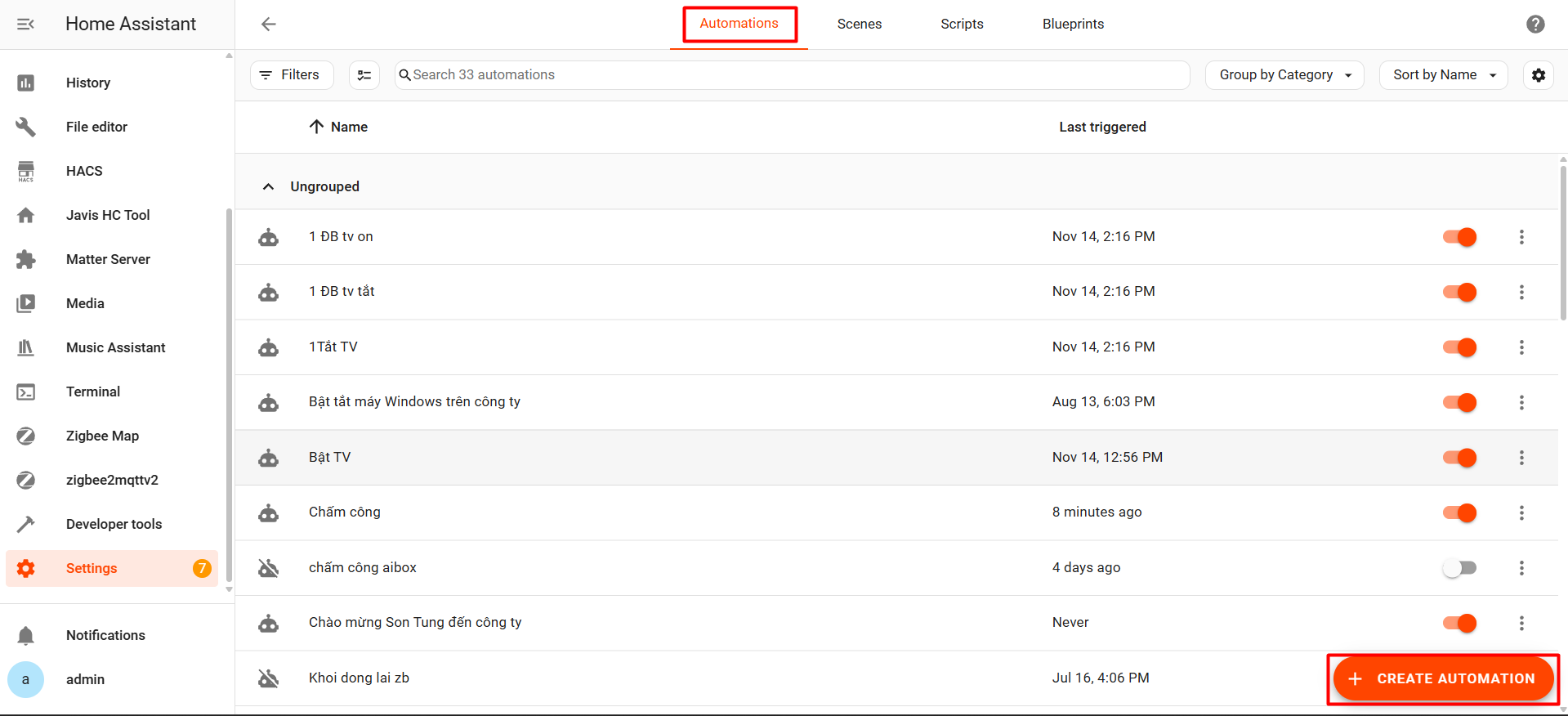Switch to the Scenes tab
The width and height of the screenshot is (1568, 716).
click(x=859, y=25)
